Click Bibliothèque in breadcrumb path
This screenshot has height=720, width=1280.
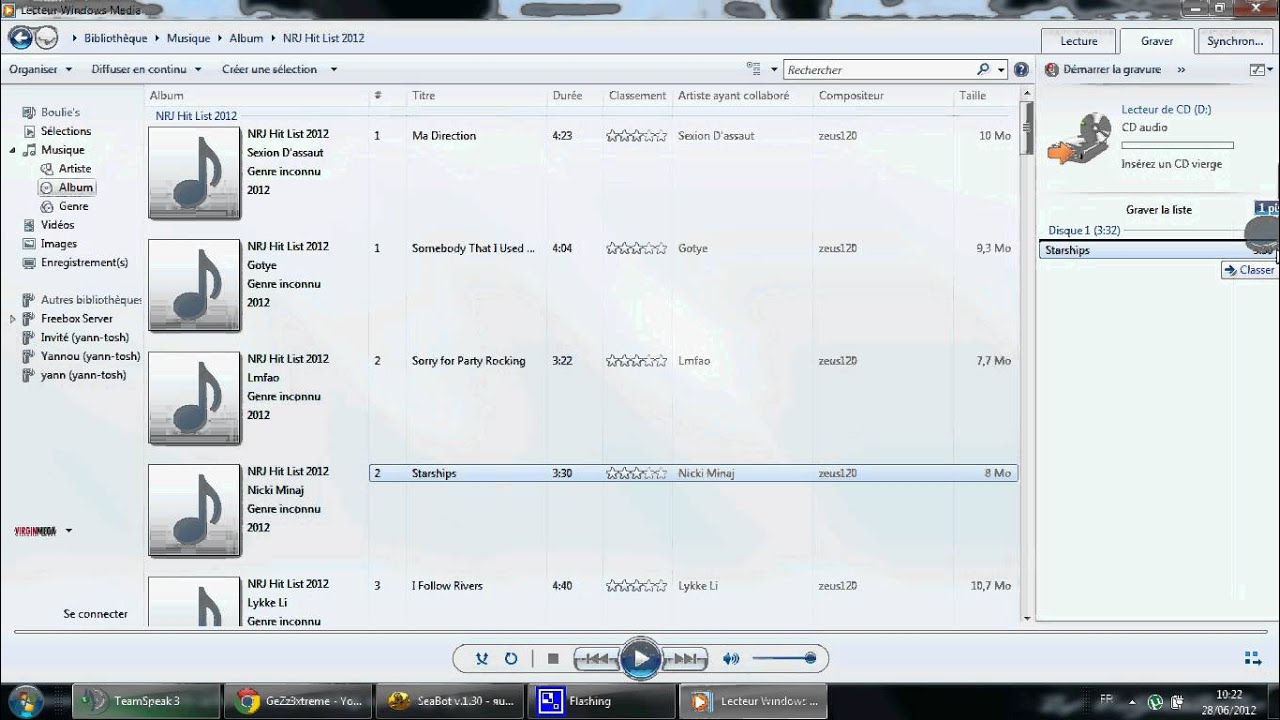115,38
